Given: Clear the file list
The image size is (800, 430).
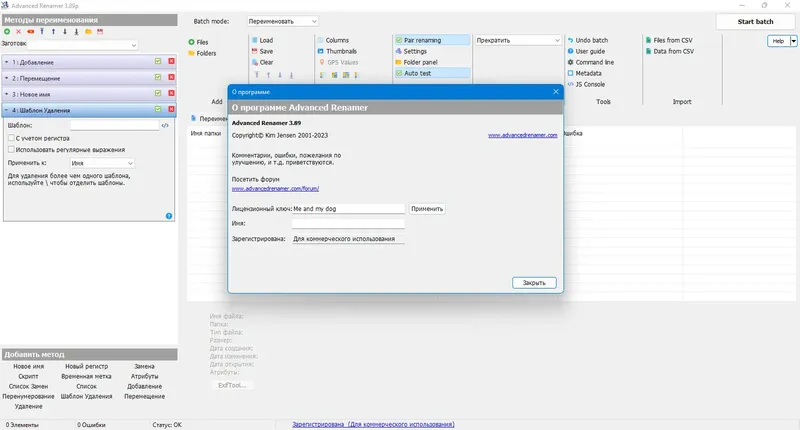Looking at the screenshot, I should (262, 62).
